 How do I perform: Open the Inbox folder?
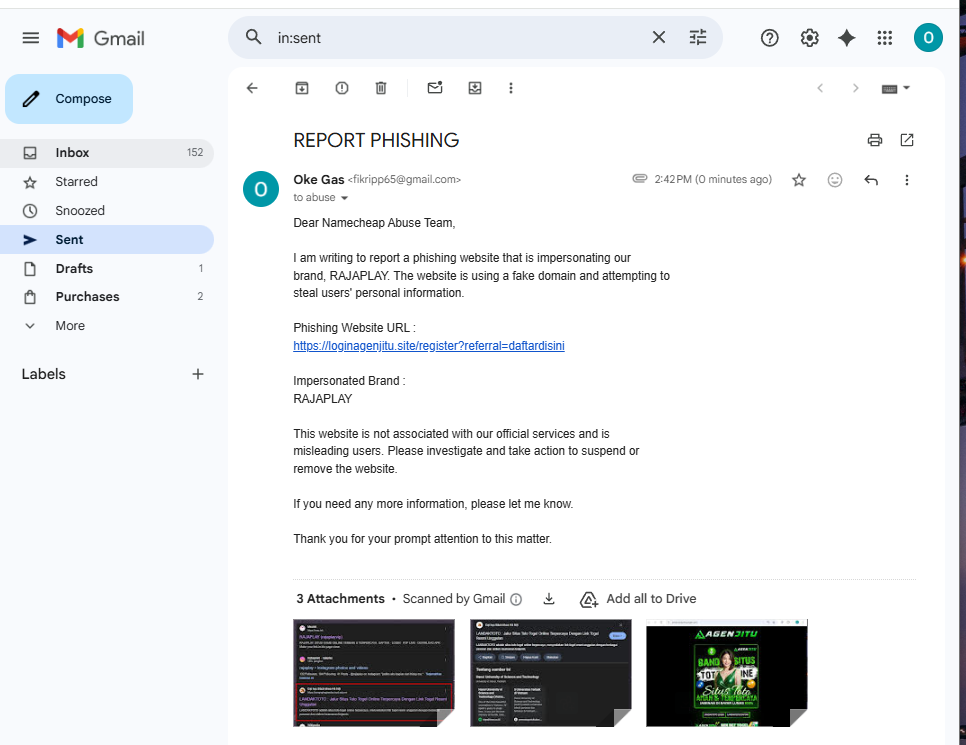pyautogui.click(x=107, y=153)
